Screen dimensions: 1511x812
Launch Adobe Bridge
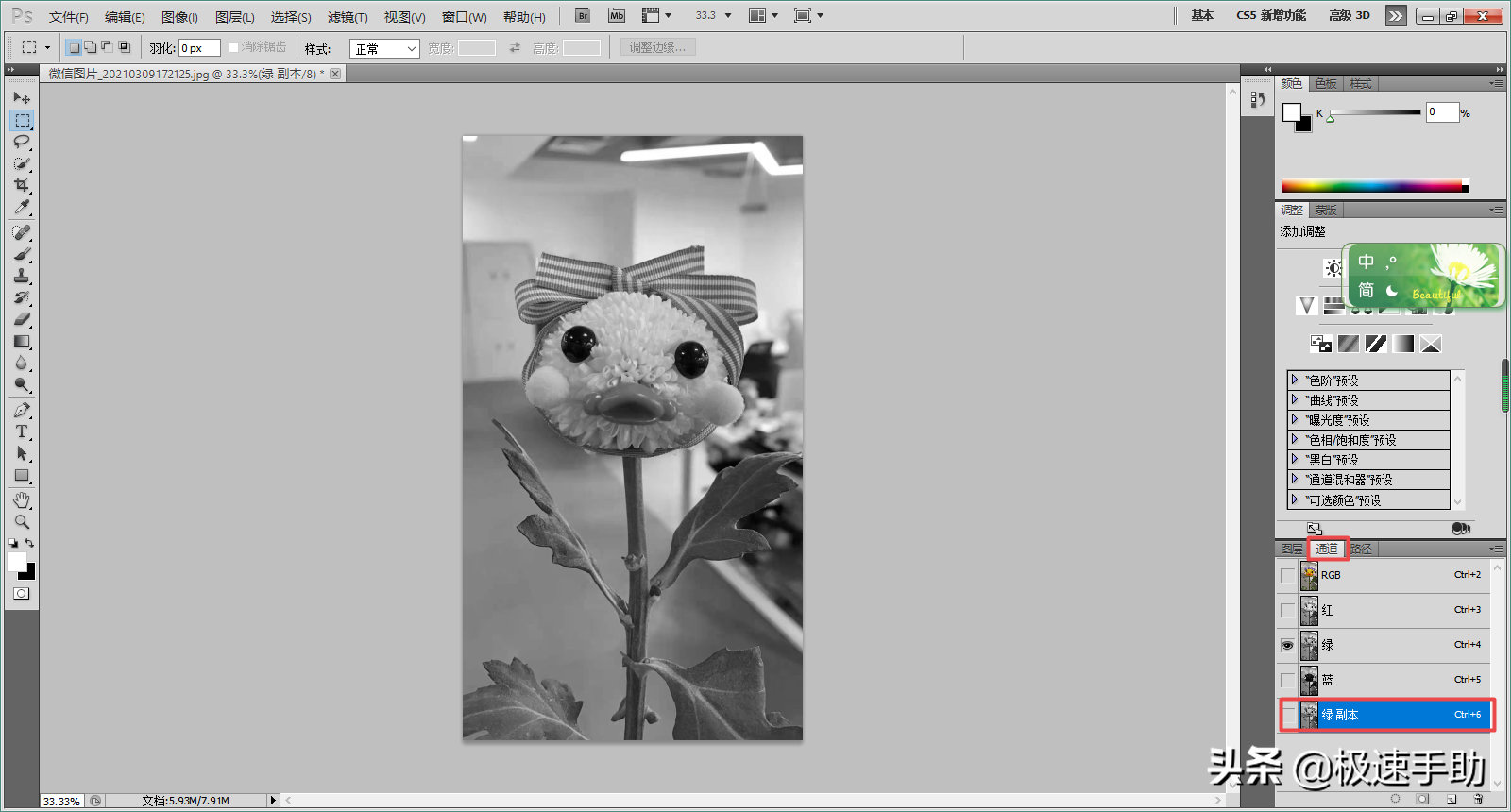point(583,15)
